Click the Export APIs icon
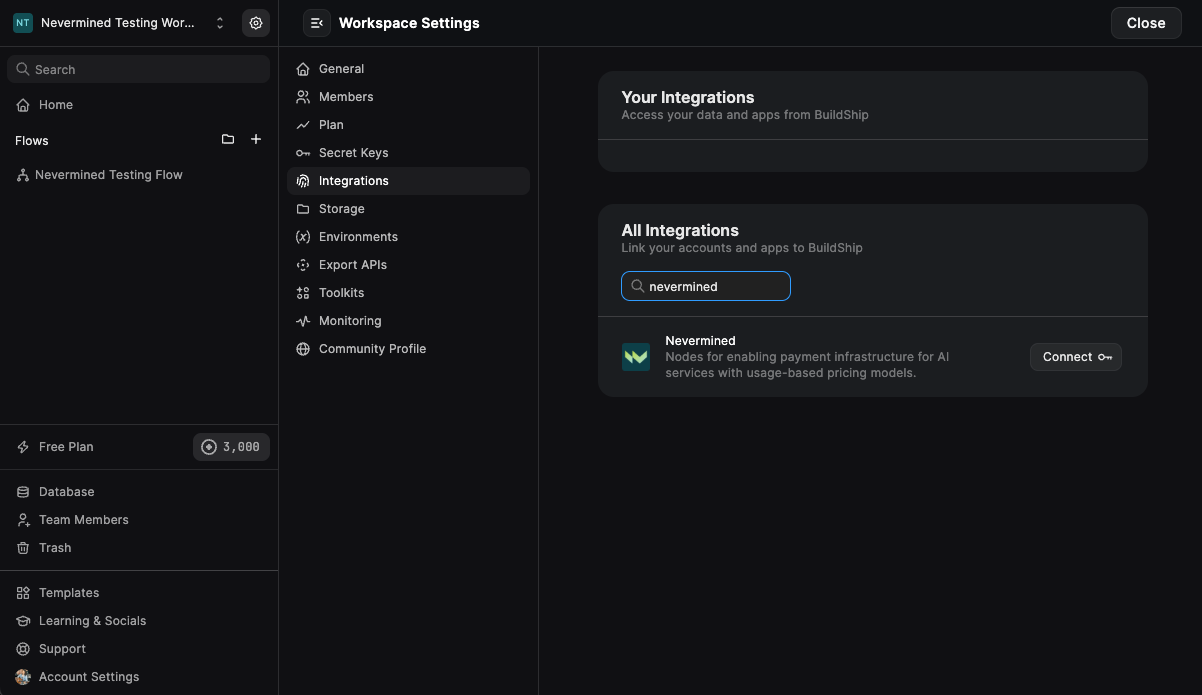This screenshot has width=1202, height=695. coord(303,265)
